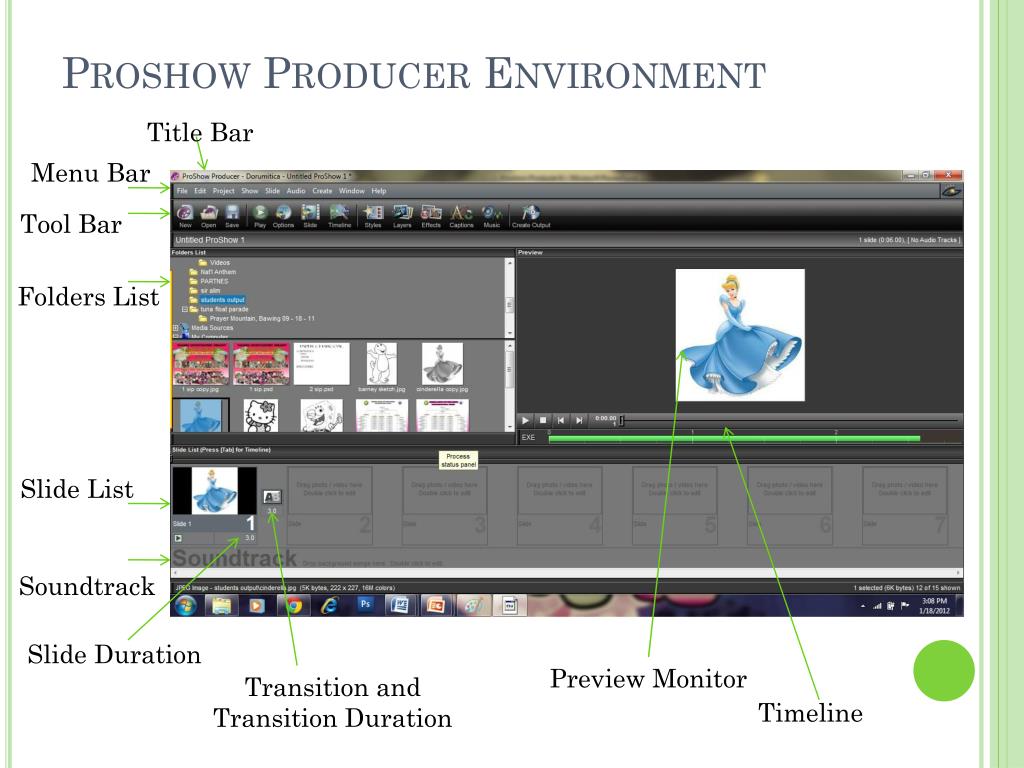Select the cinderella copy.jpg thumbnail
Screen dimensions: 1024x768
(x=442, y=364)
